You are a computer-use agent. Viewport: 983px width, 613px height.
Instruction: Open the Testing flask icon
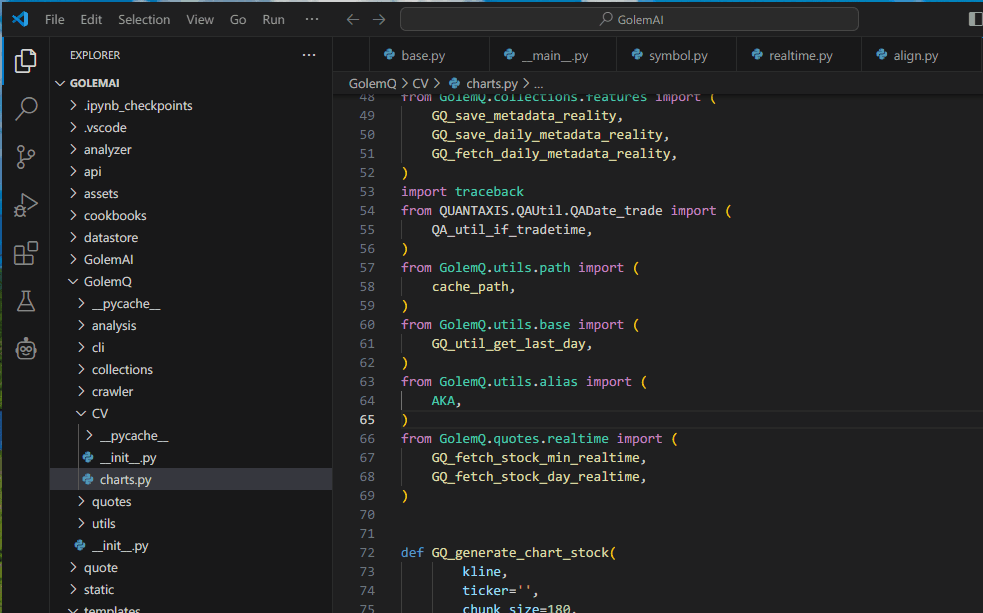click(x=26, y=301)
